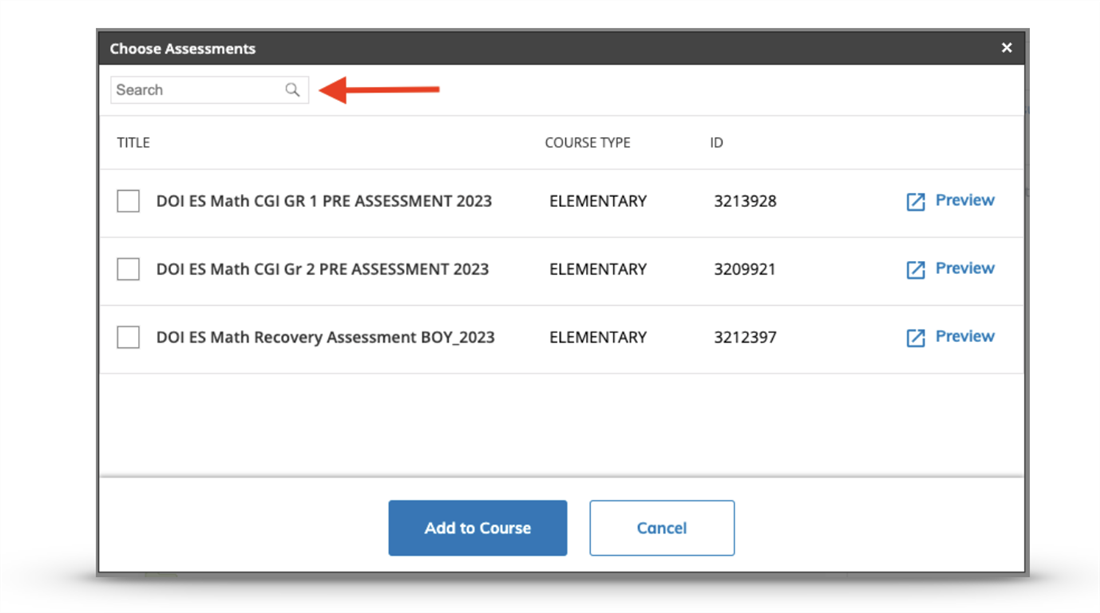Viewport: 1100px width, 613px height.
Task: Open Preview link for assessment 3209921
Action: point(964,268)
